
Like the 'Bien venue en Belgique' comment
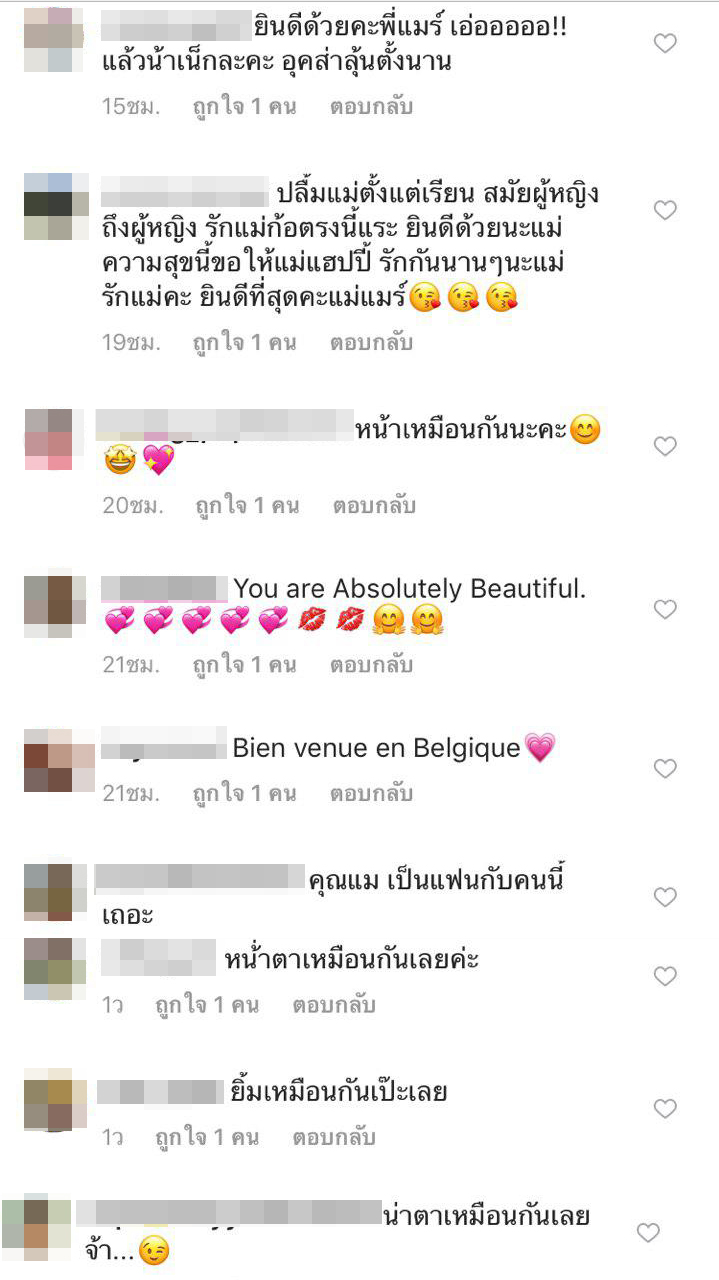point(665,768)
